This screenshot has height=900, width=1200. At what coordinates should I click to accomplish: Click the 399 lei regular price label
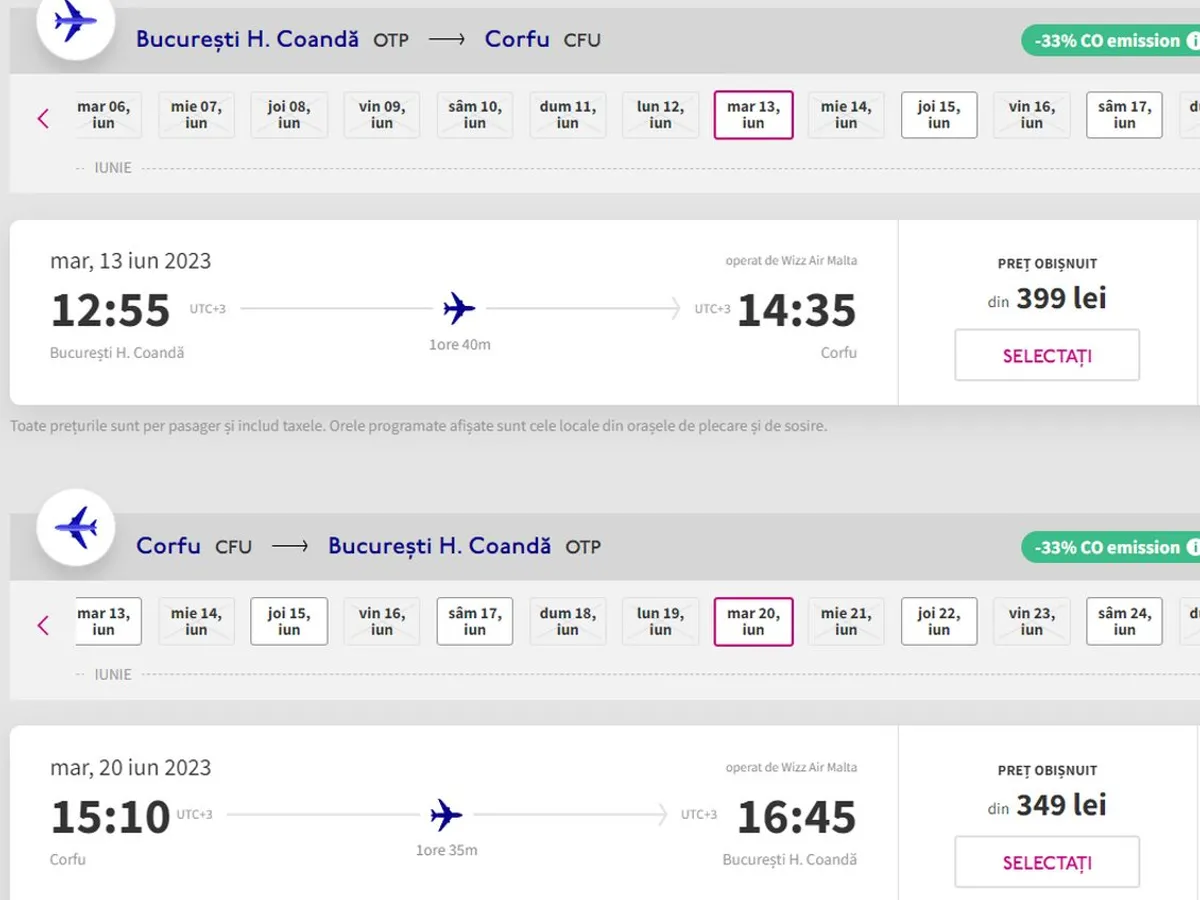pyautogui.click(x=1047, y=298)
